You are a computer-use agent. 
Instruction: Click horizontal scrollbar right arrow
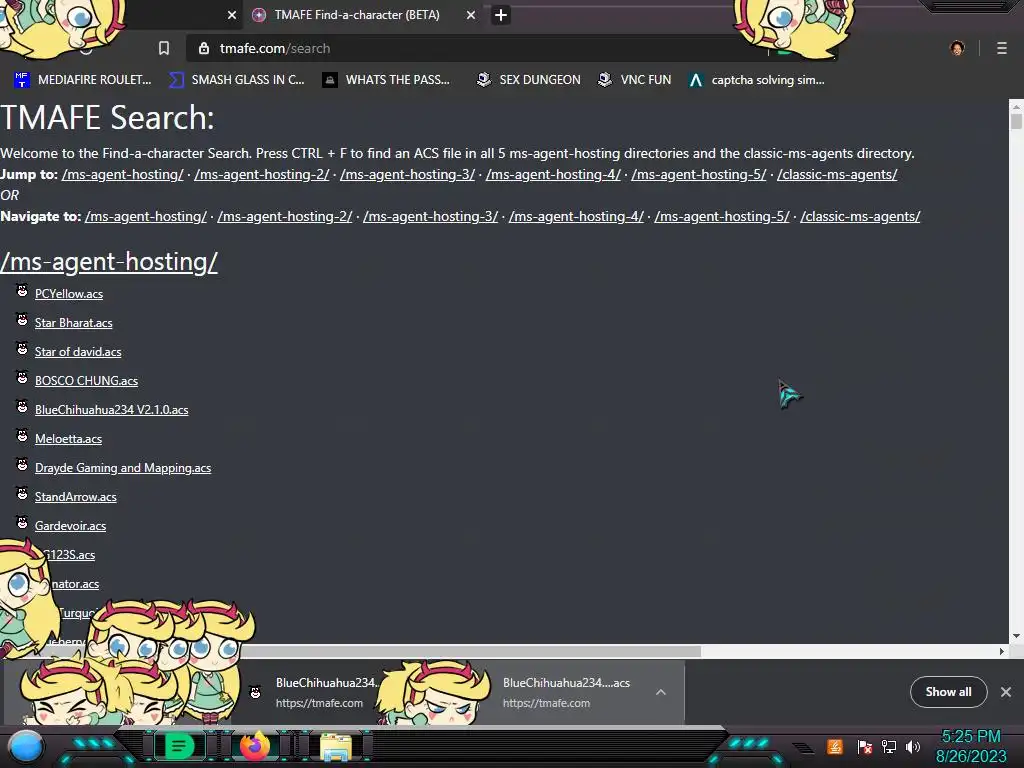(1002, 651)
